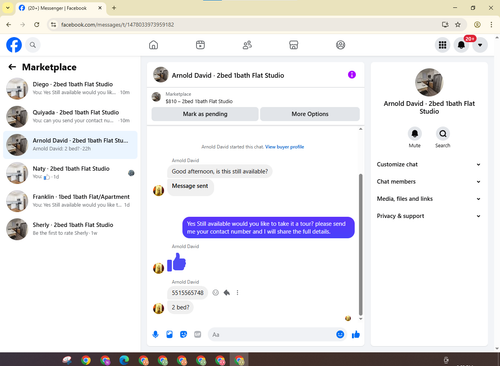
Task: Open browser tab search dropdown
Action: click(7, 8)
